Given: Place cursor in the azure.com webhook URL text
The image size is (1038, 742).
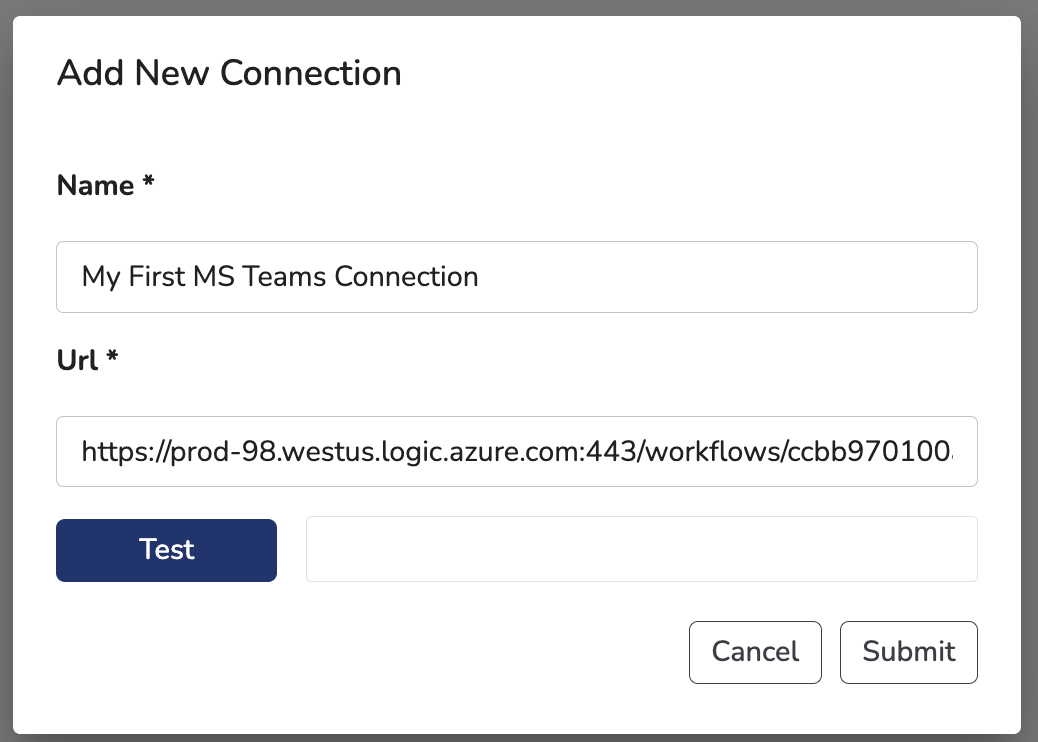Looking at the screenshot, I should [x=516, y=451].
